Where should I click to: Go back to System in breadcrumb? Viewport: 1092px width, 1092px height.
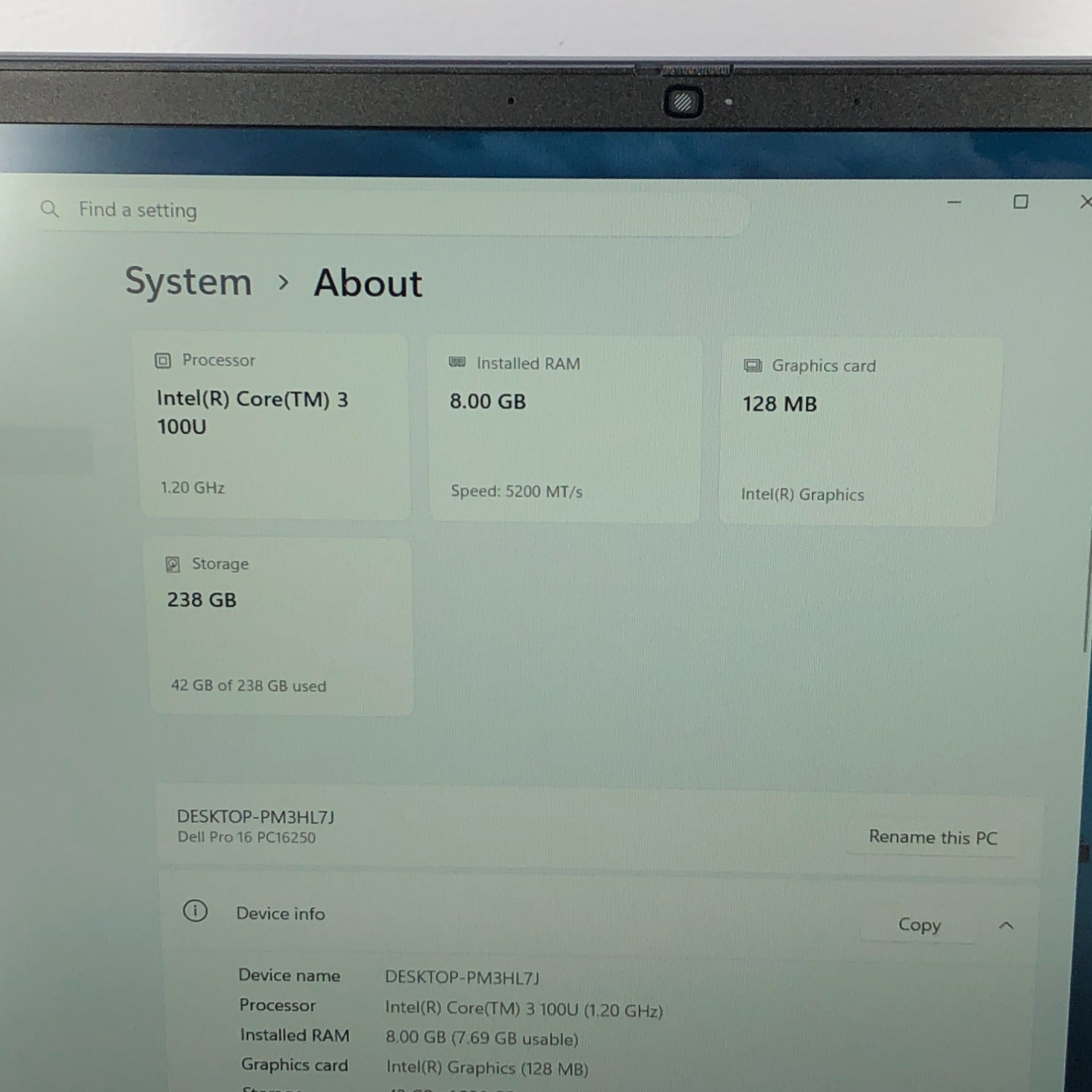[x=189, y=282]
